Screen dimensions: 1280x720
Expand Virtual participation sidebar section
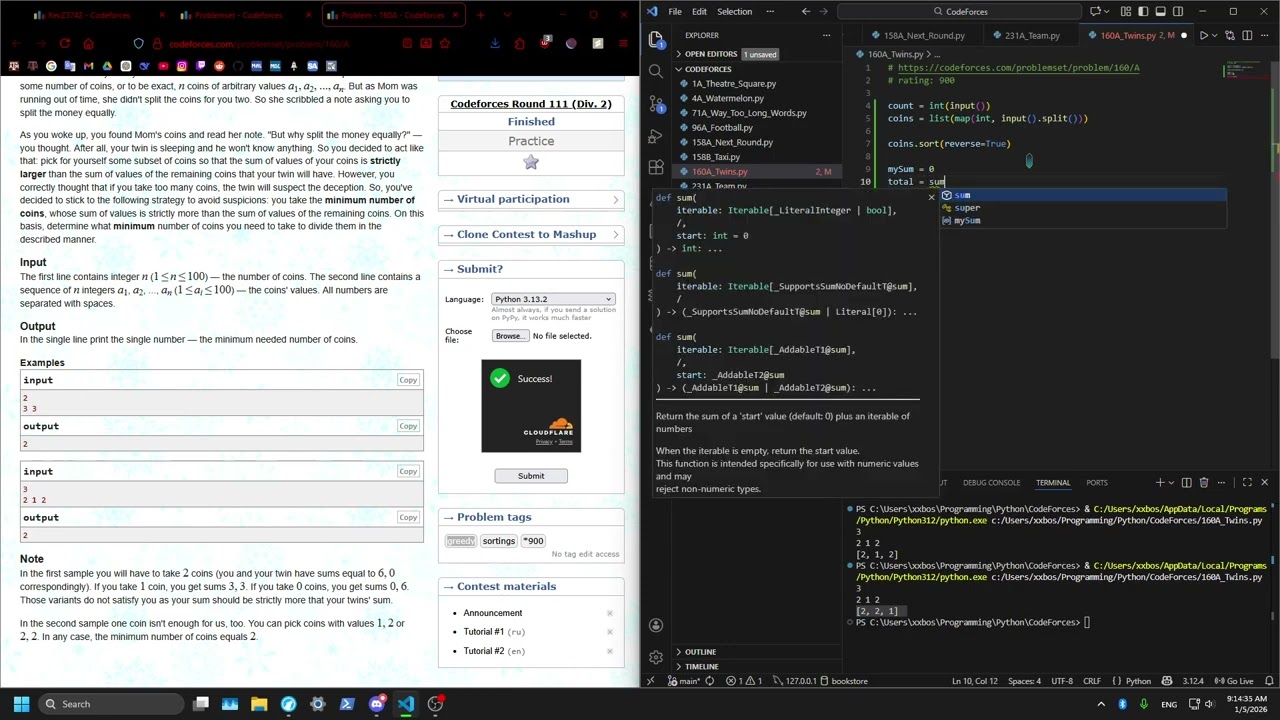point(531,199)
